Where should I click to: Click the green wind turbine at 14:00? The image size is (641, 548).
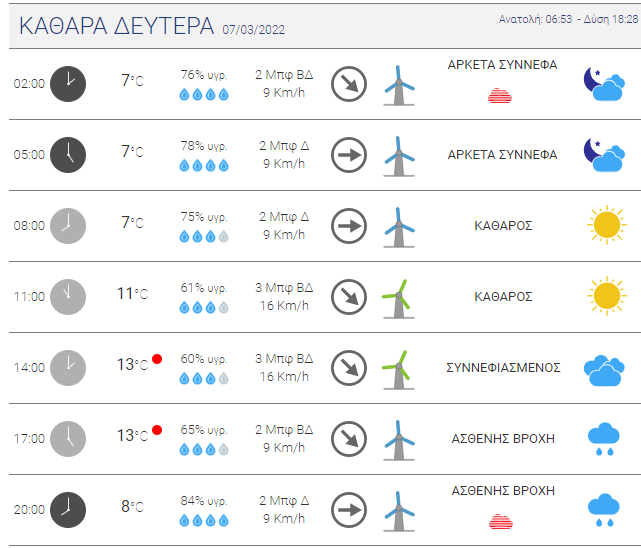tap(398, 368)
